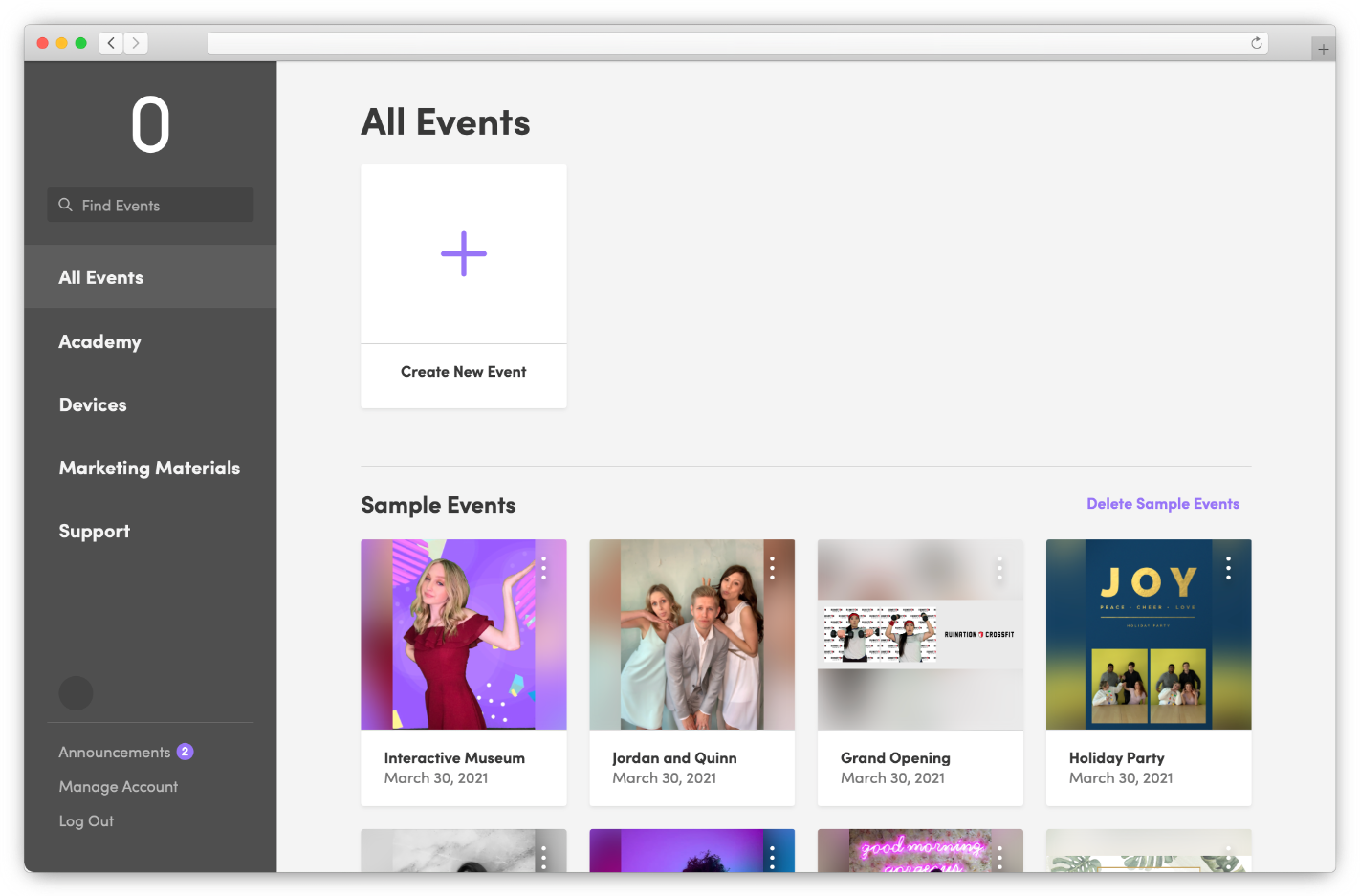Click Log Out in the sidebar
The width and height of the screenshot is (1360, 896).
click(86, 820)
